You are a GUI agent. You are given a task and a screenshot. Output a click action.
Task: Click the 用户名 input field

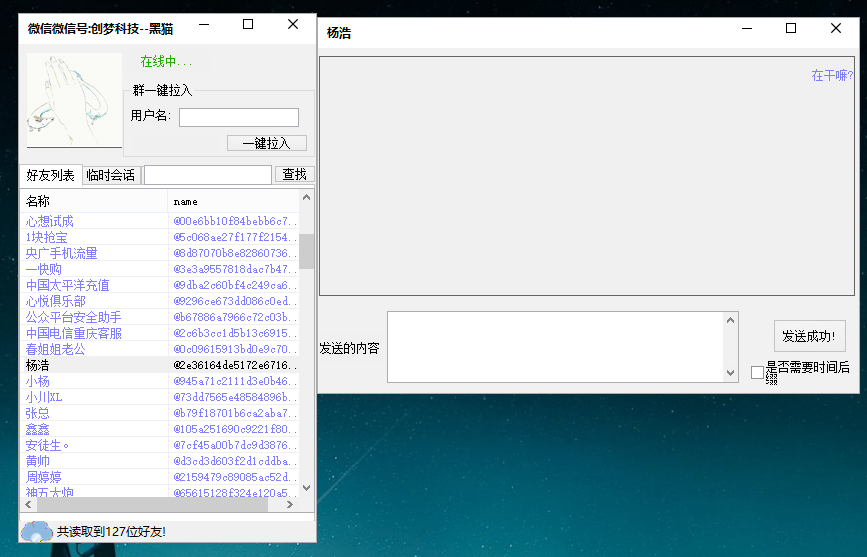pos(238,117)
